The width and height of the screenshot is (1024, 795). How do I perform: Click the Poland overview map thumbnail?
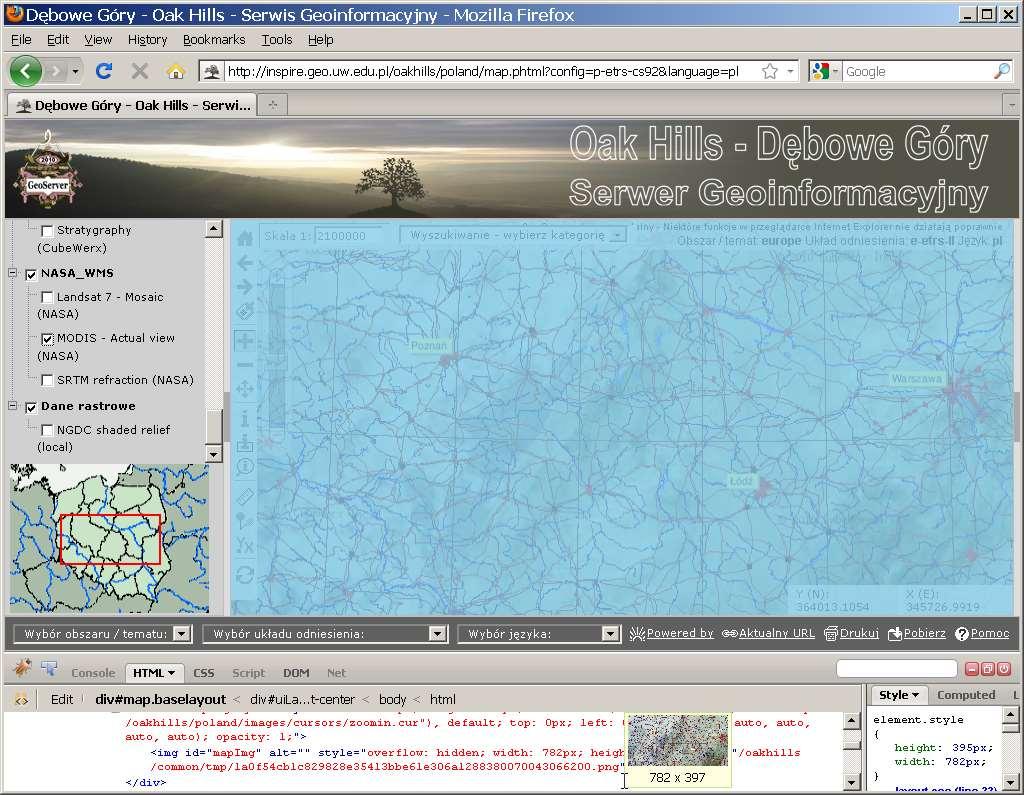point(110,538)
